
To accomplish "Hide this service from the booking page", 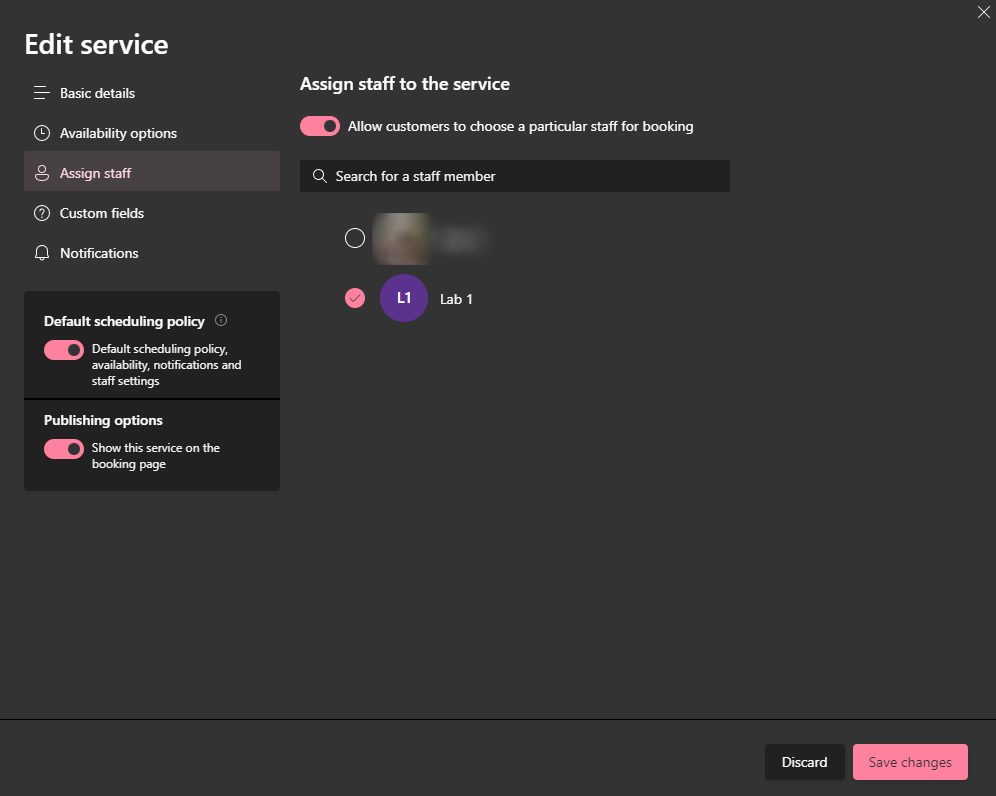I will 63,449.
